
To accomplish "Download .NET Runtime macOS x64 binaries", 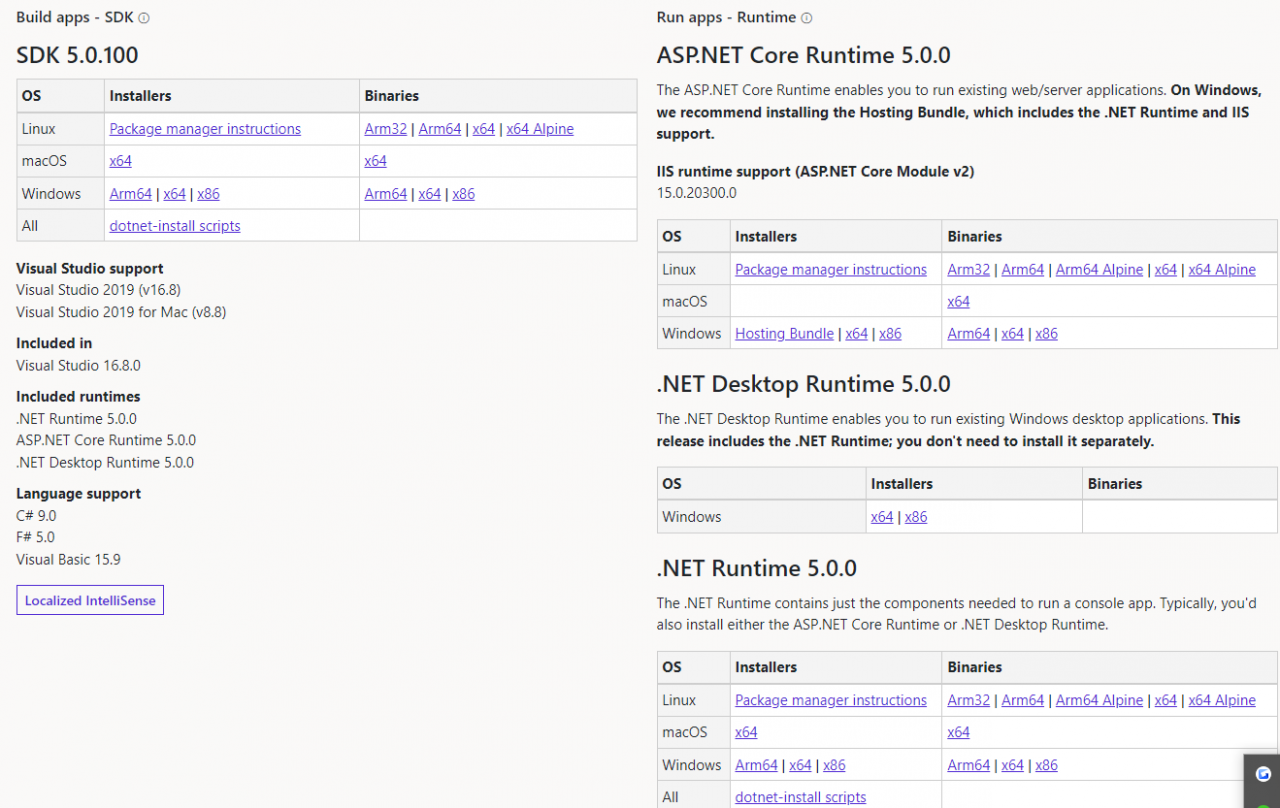I will tap(958, 733).
